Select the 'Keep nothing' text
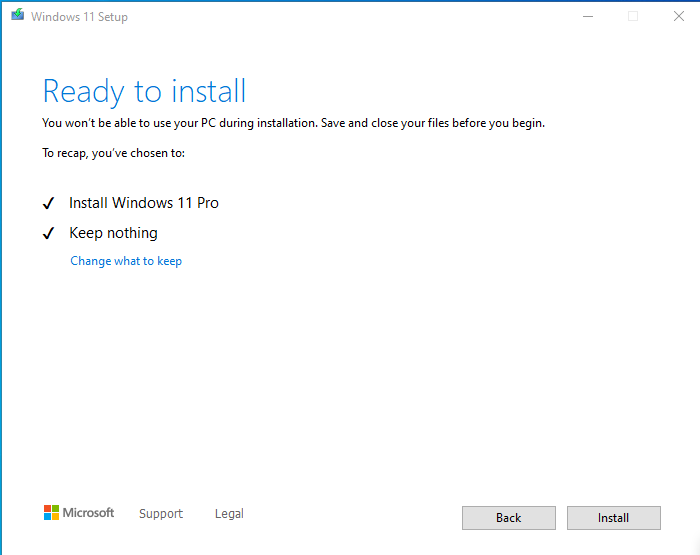The height and width of the screenshot is (555, 700). (113, 233)
